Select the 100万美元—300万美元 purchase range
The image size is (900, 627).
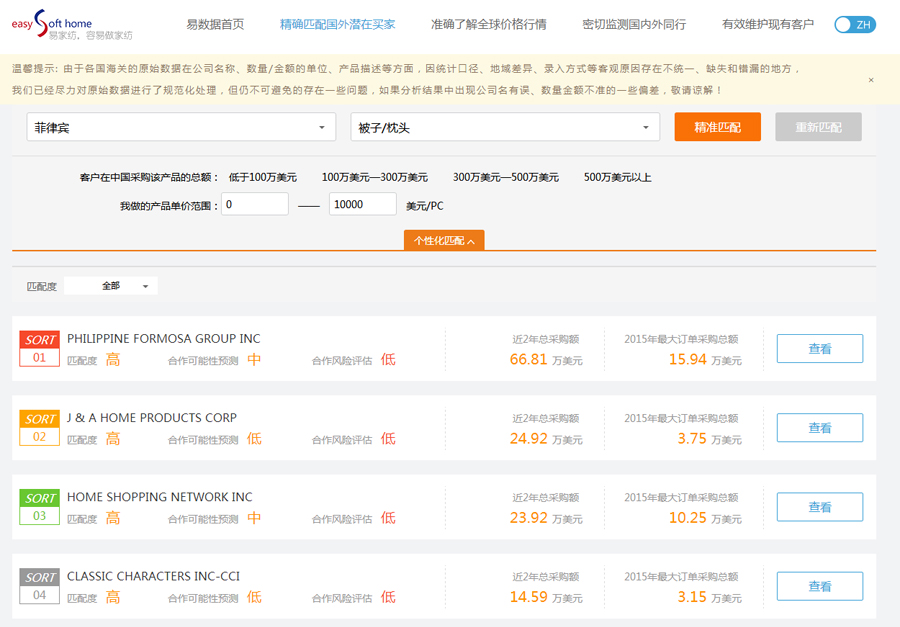(x=374, y=177)
